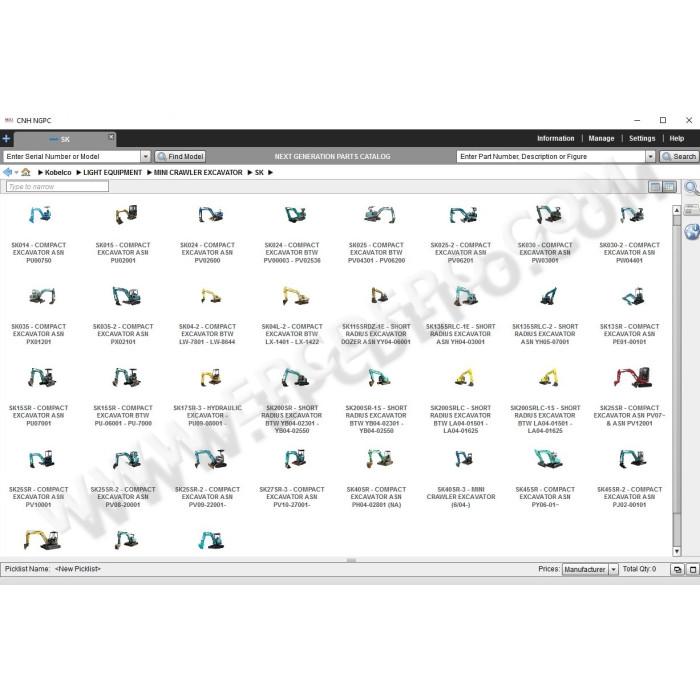Open SK115SRDZ-1E Short Radius Excavator Dozer
700x700 pixels.
point(376,315)
